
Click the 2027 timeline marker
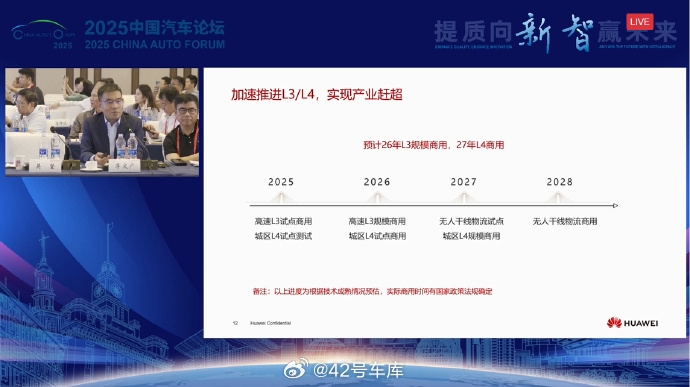pyautogui.click(x=463, y=182)
